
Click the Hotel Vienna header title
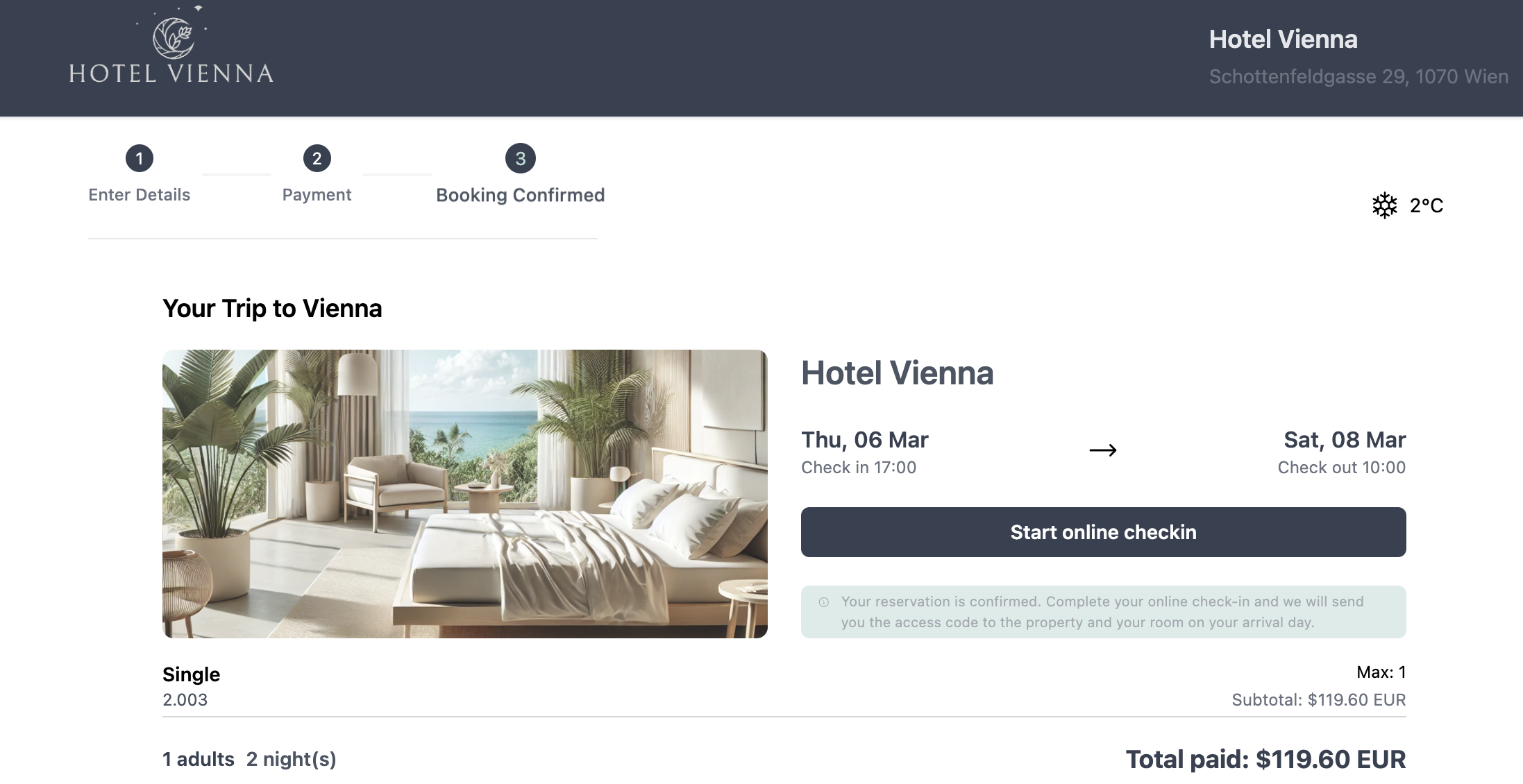tap(1284, 40)
